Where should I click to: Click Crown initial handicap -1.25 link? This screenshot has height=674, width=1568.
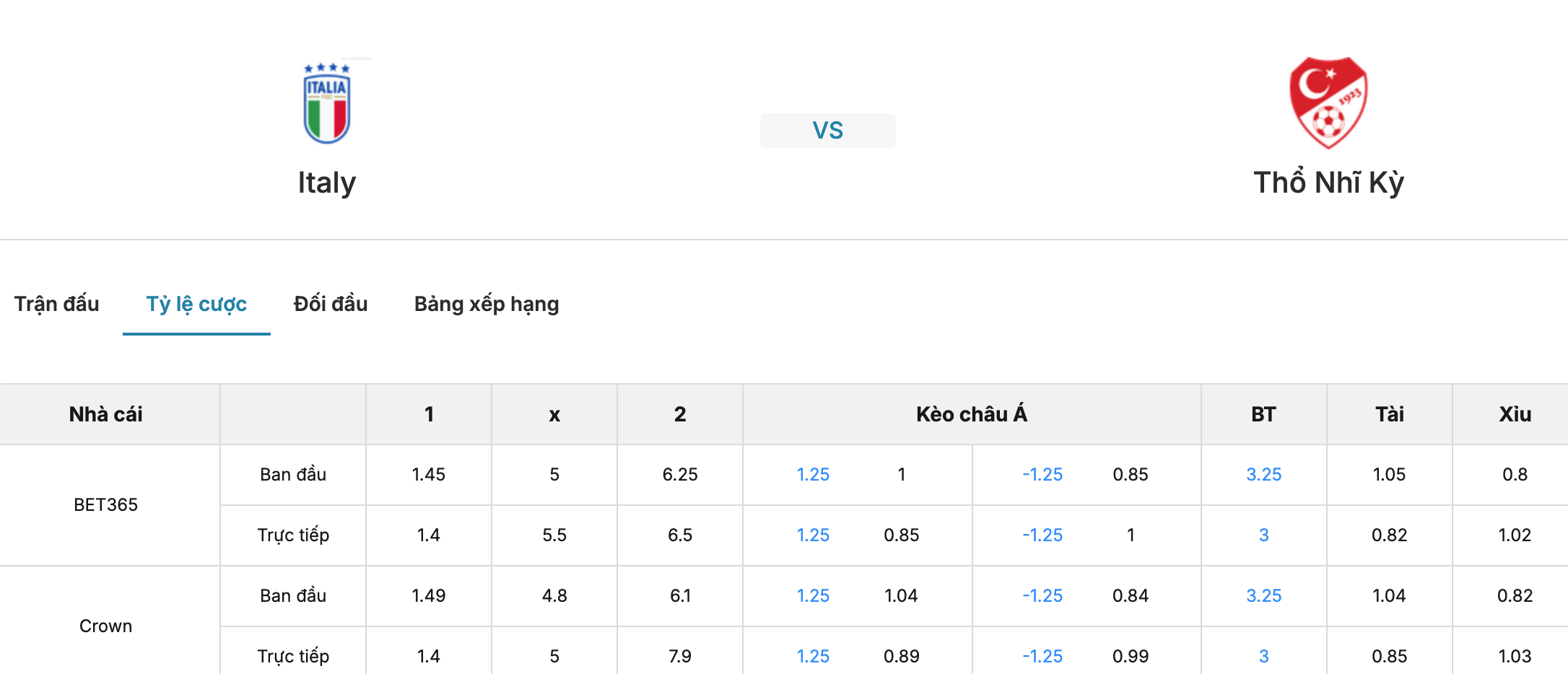pos(1042,595)
